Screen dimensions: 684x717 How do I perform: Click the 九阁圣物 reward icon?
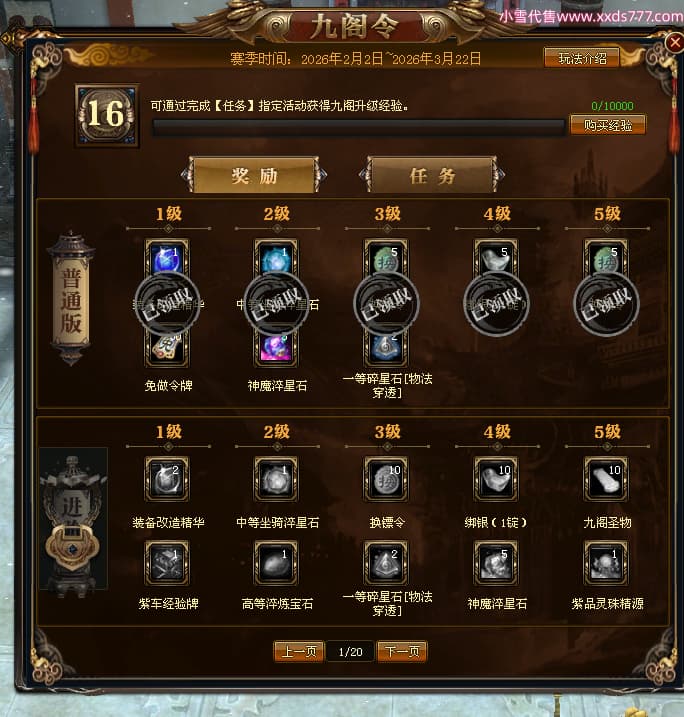606,479
